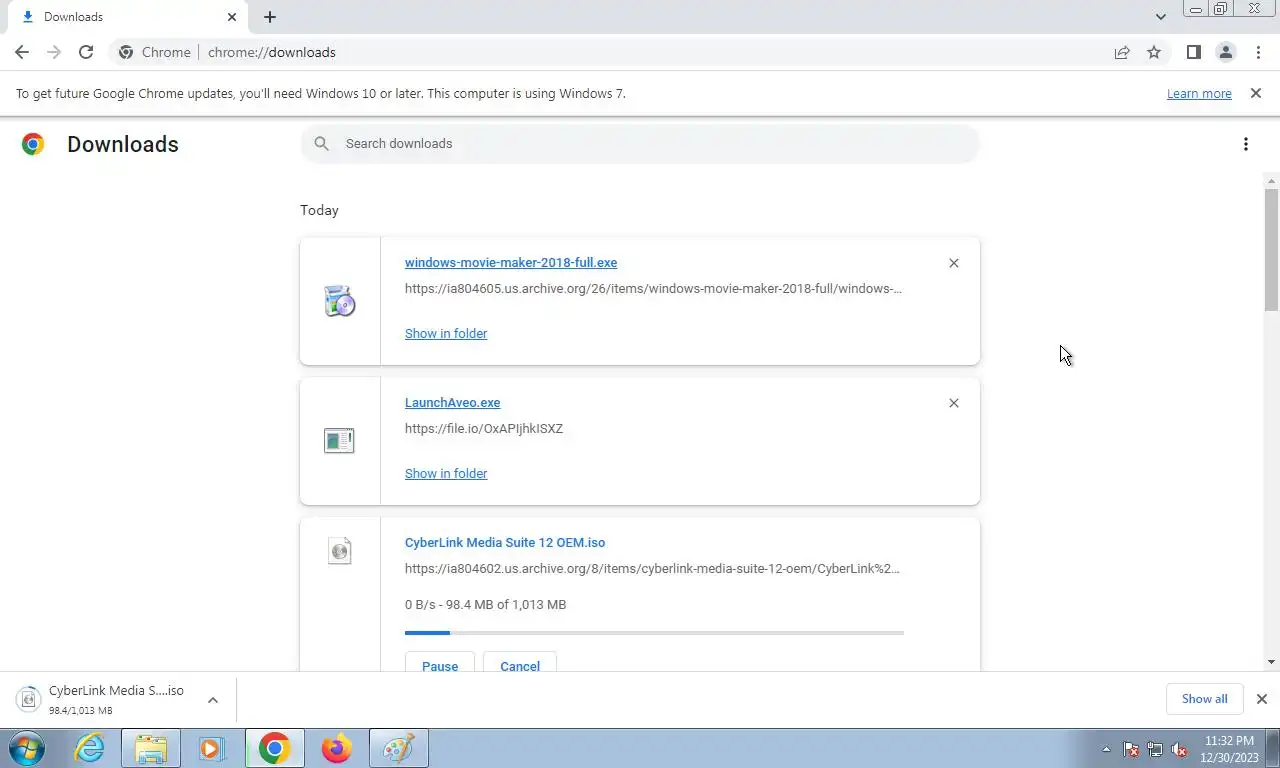
Task: Click the windows-movie-maker installer file icon
Action: coord(340,301)
